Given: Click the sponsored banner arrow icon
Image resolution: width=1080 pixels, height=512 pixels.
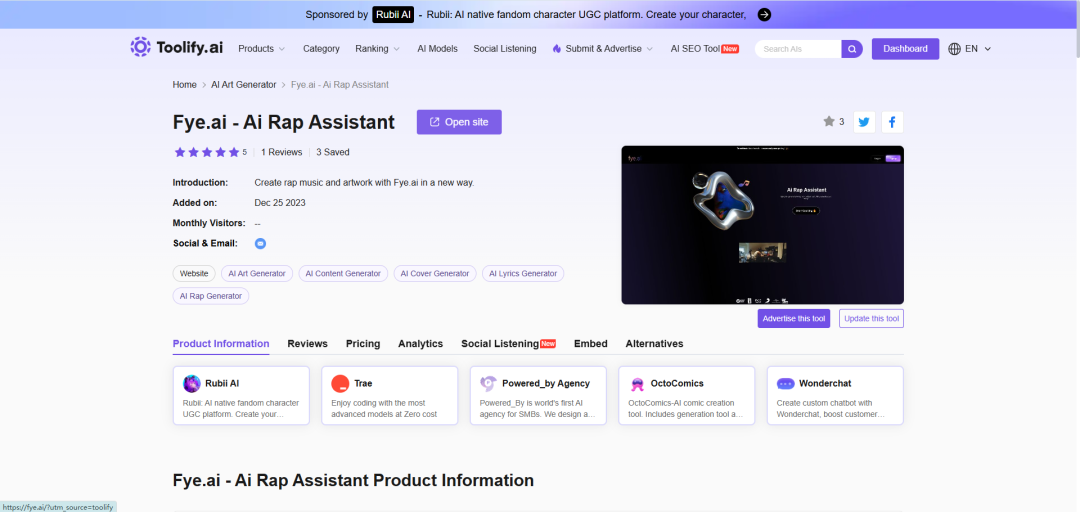Looking at the screenshot, I should coord(764,14).
